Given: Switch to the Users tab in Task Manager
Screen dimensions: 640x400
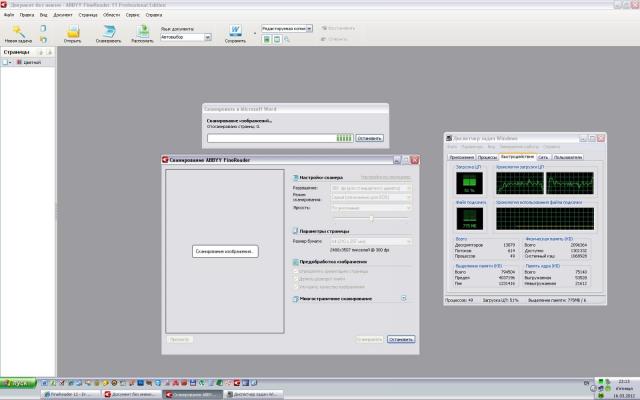Looking at the screenshot, I should point(568,157).
